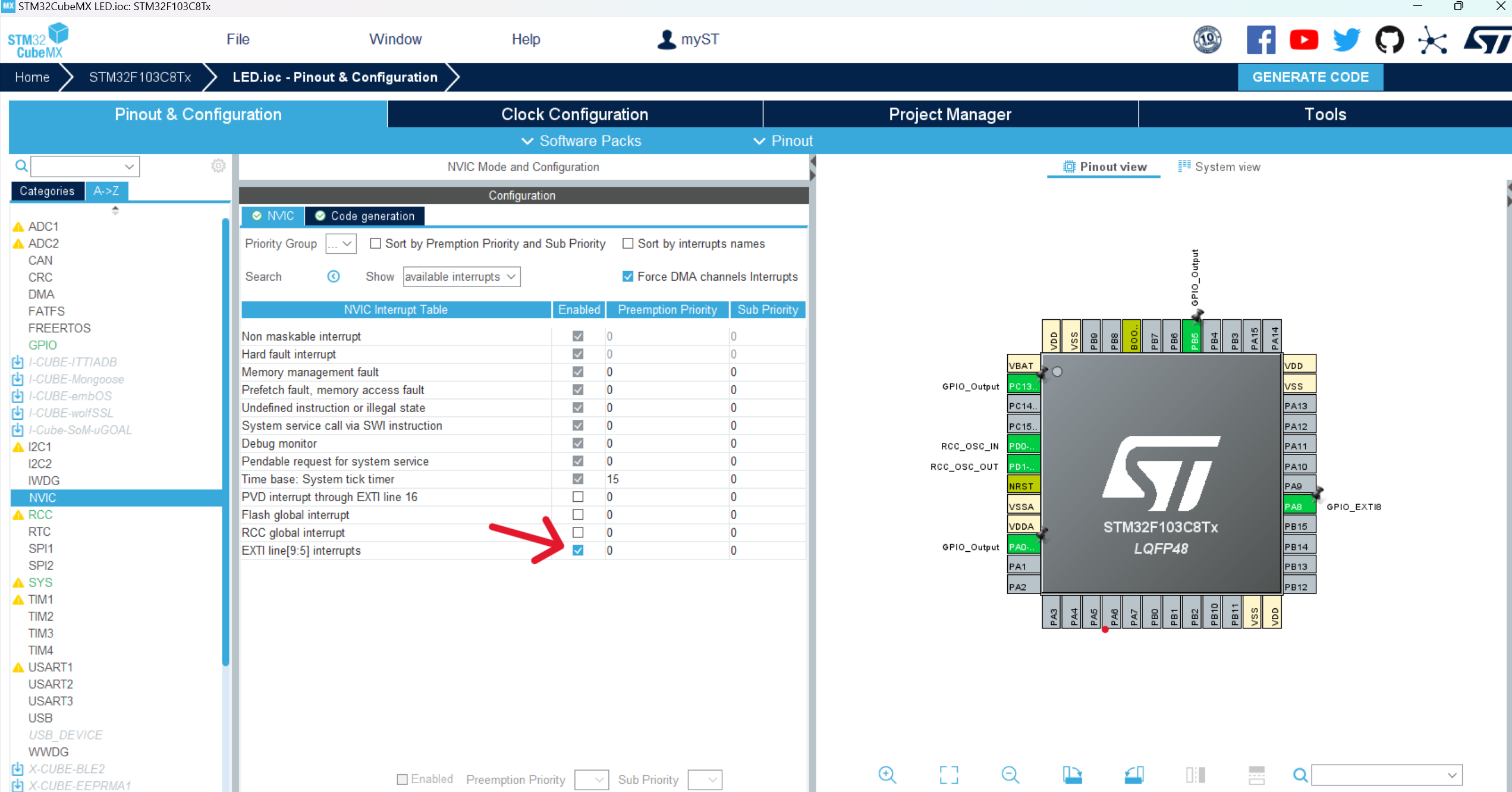Viewport: 1512px width, 792px height.
Task: Expand the Pinout dropdown menu
Action: pos(783,141)
